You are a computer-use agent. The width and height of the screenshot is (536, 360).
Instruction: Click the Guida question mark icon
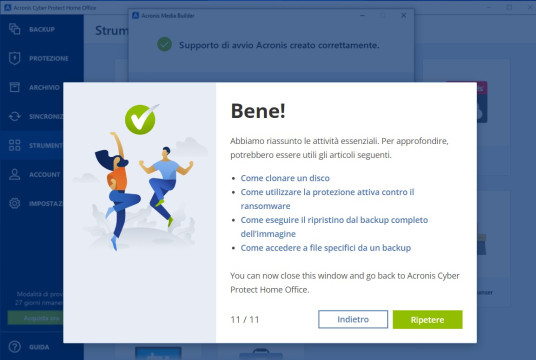pos(14,347)
